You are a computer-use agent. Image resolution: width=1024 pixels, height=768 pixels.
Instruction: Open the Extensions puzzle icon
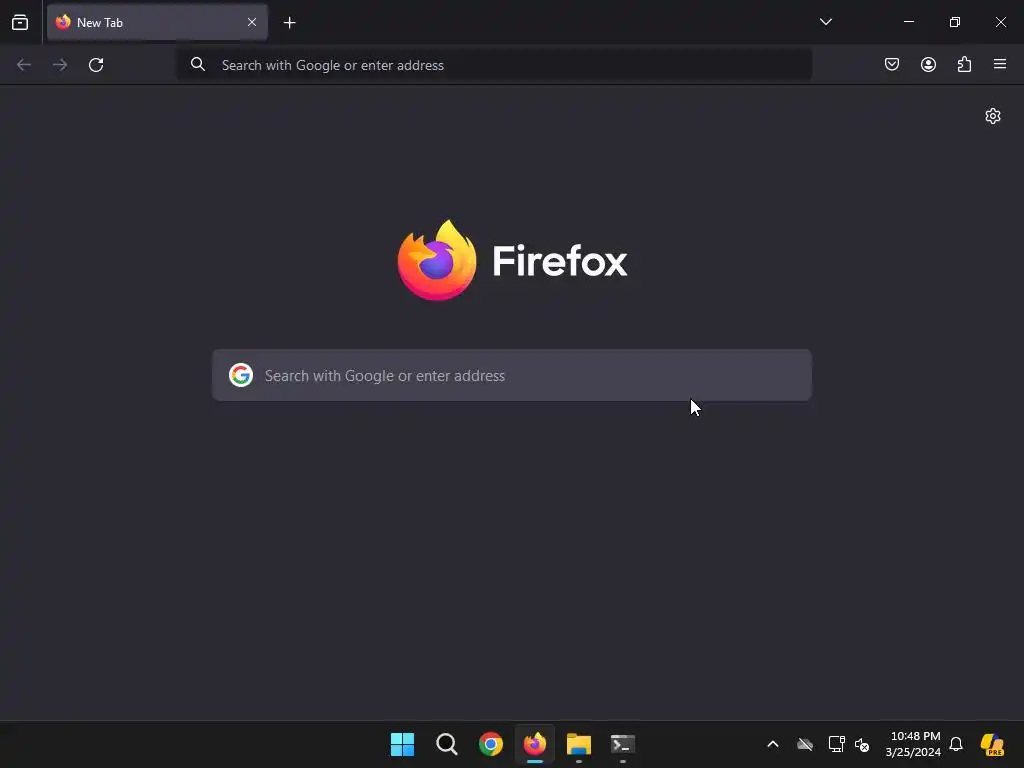point(964,64)
